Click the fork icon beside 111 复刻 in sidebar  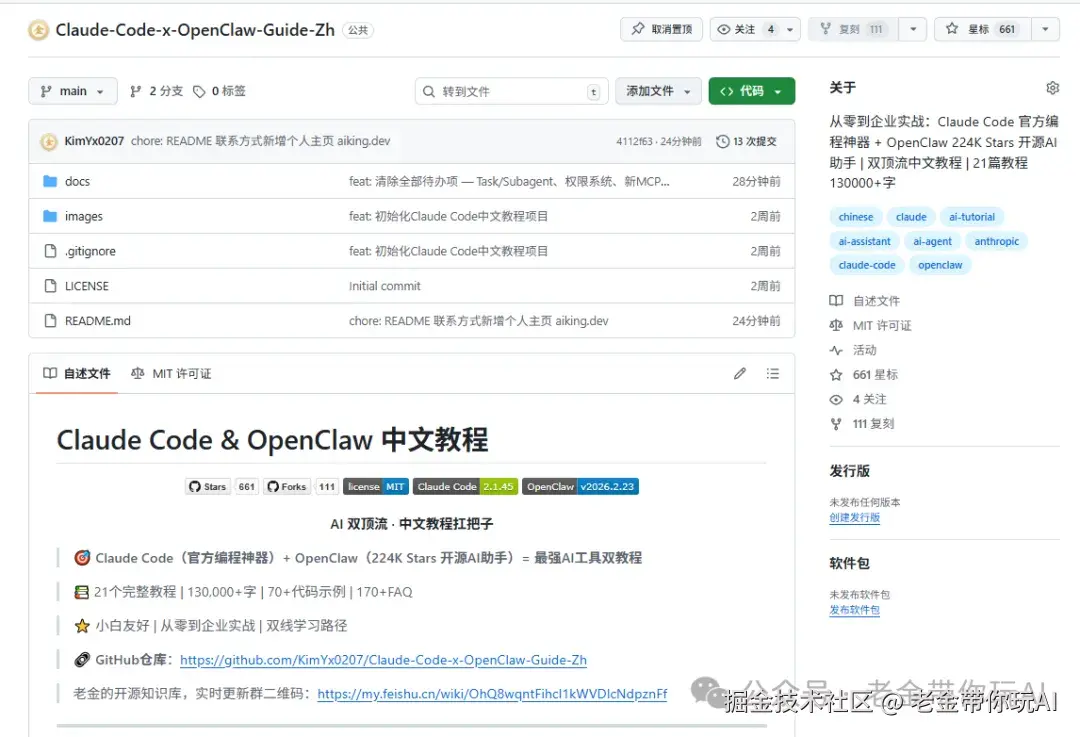836,424
